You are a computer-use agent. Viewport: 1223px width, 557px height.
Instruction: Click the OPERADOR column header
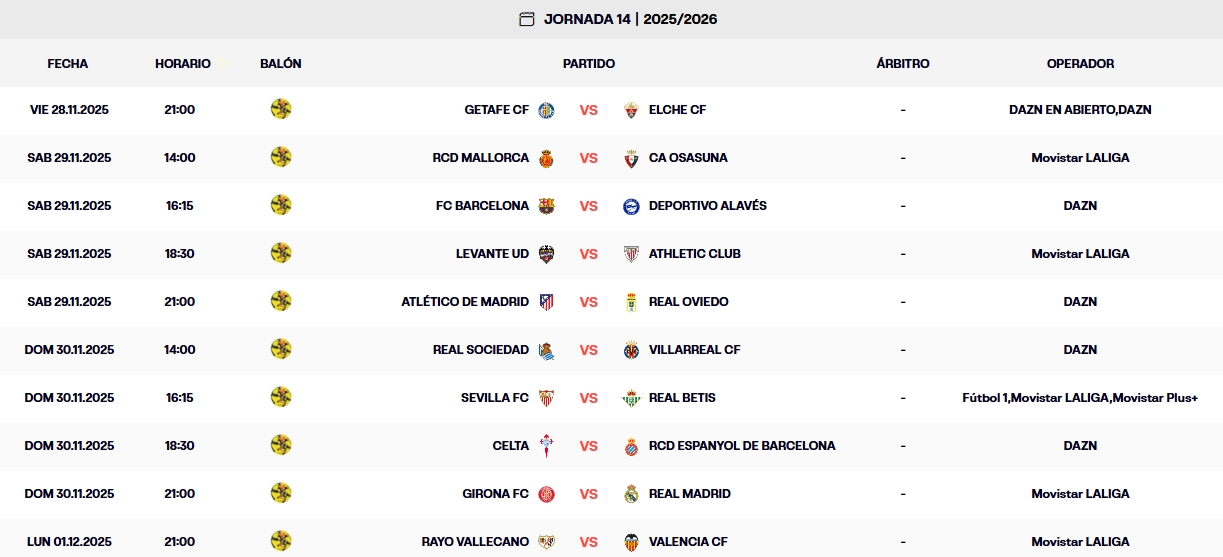(1080, 64)
